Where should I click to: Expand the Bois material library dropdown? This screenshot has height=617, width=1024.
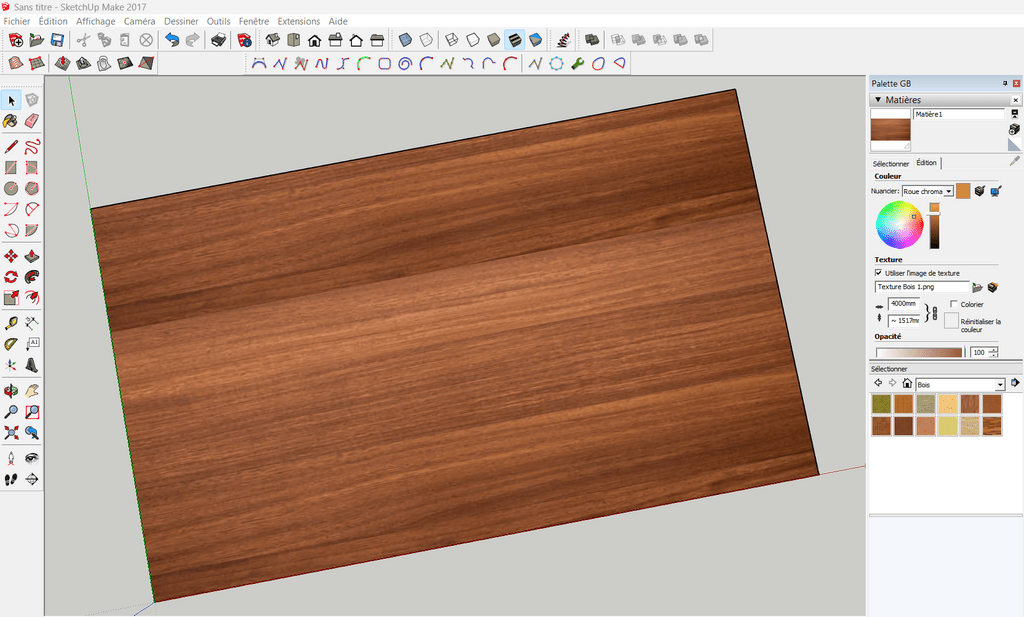tap(999, 384)
